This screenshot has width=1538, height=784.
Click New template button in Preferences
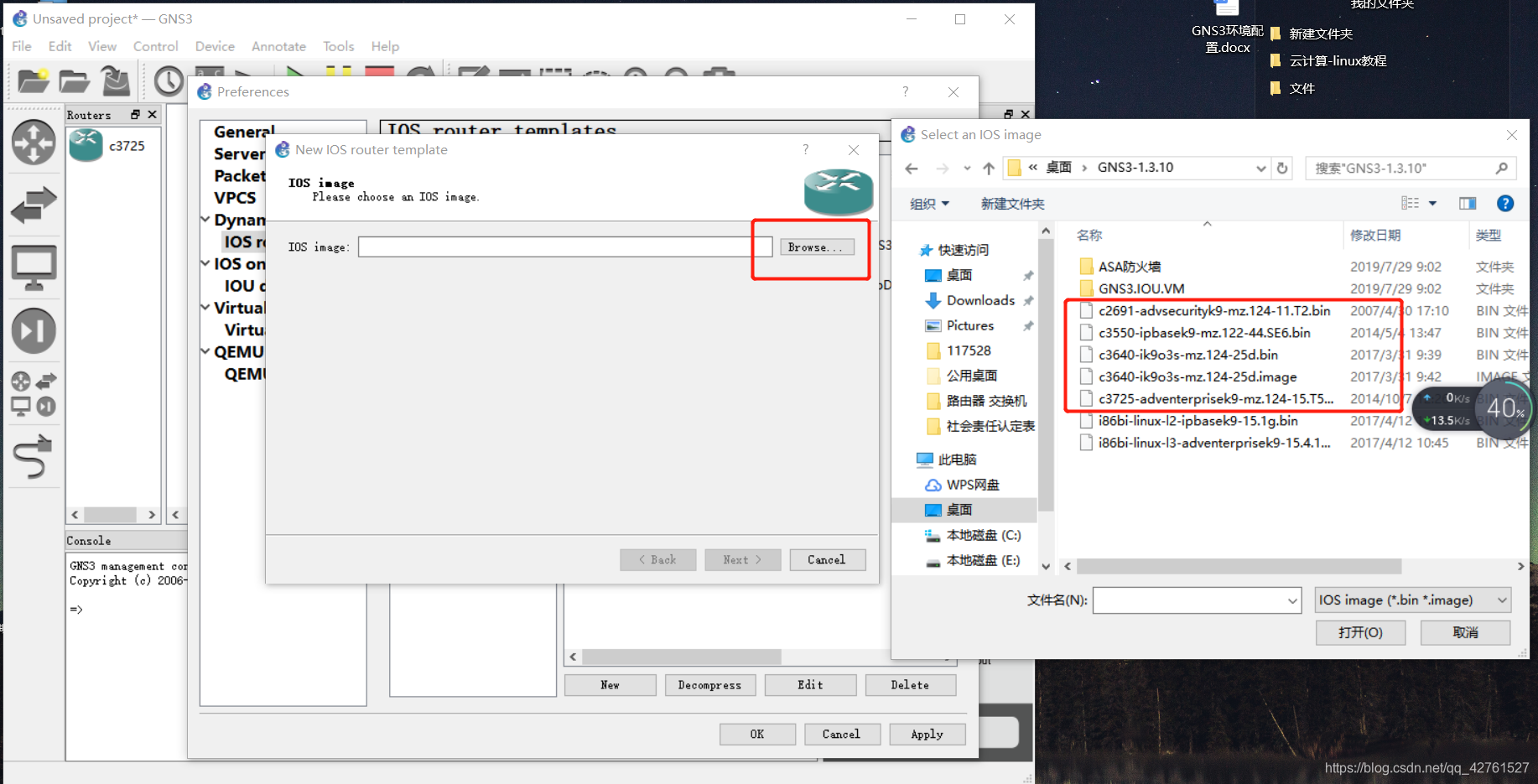click(610, 685)
